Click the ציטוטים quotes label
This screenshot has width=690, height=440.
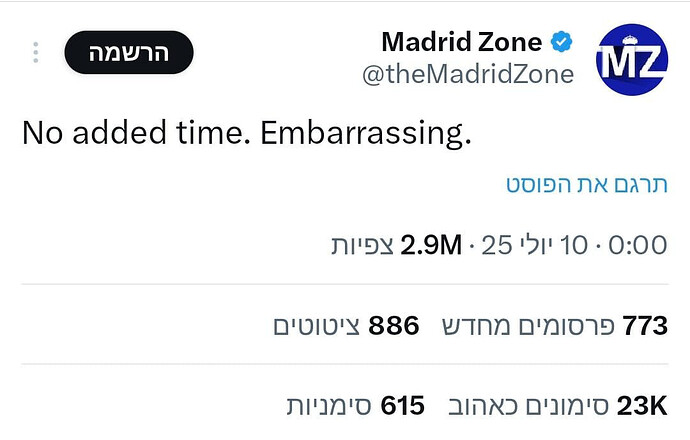316,326
